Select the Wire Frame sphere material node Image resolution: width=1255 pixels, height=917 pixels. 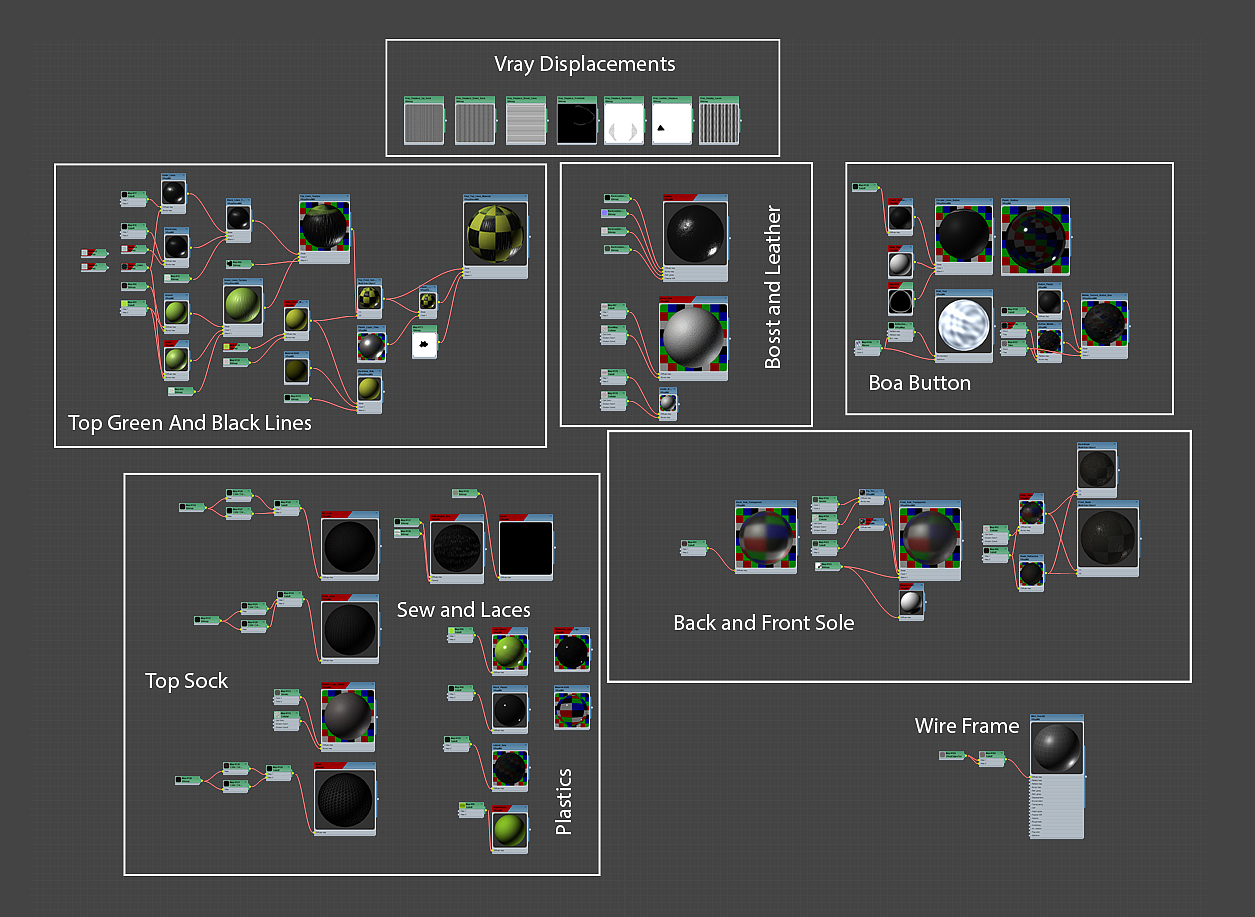pos(1057,776)
